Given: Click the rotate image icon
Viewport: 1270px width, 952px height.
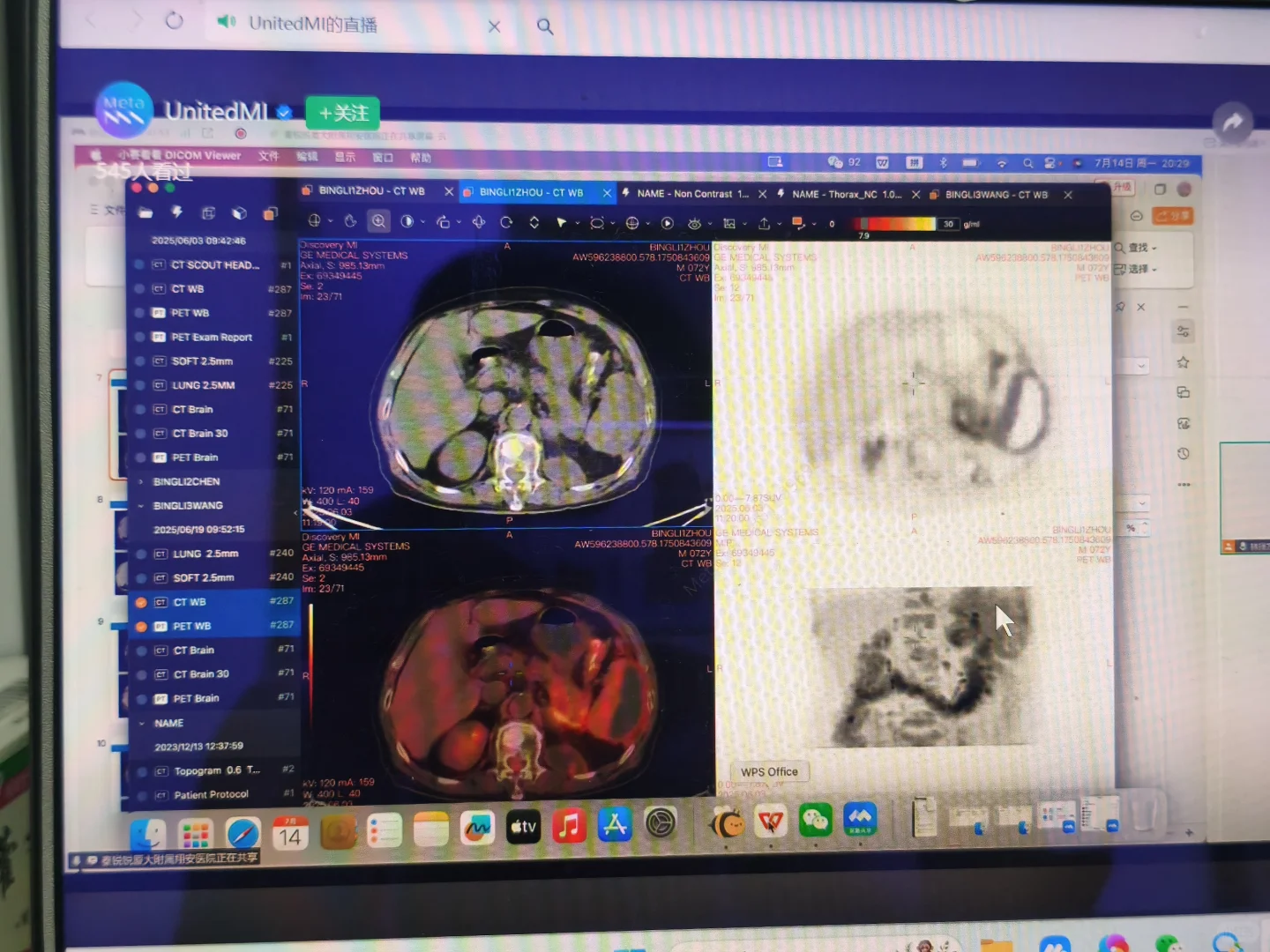Looking at the screenshot, I should [x=444, y=222].
